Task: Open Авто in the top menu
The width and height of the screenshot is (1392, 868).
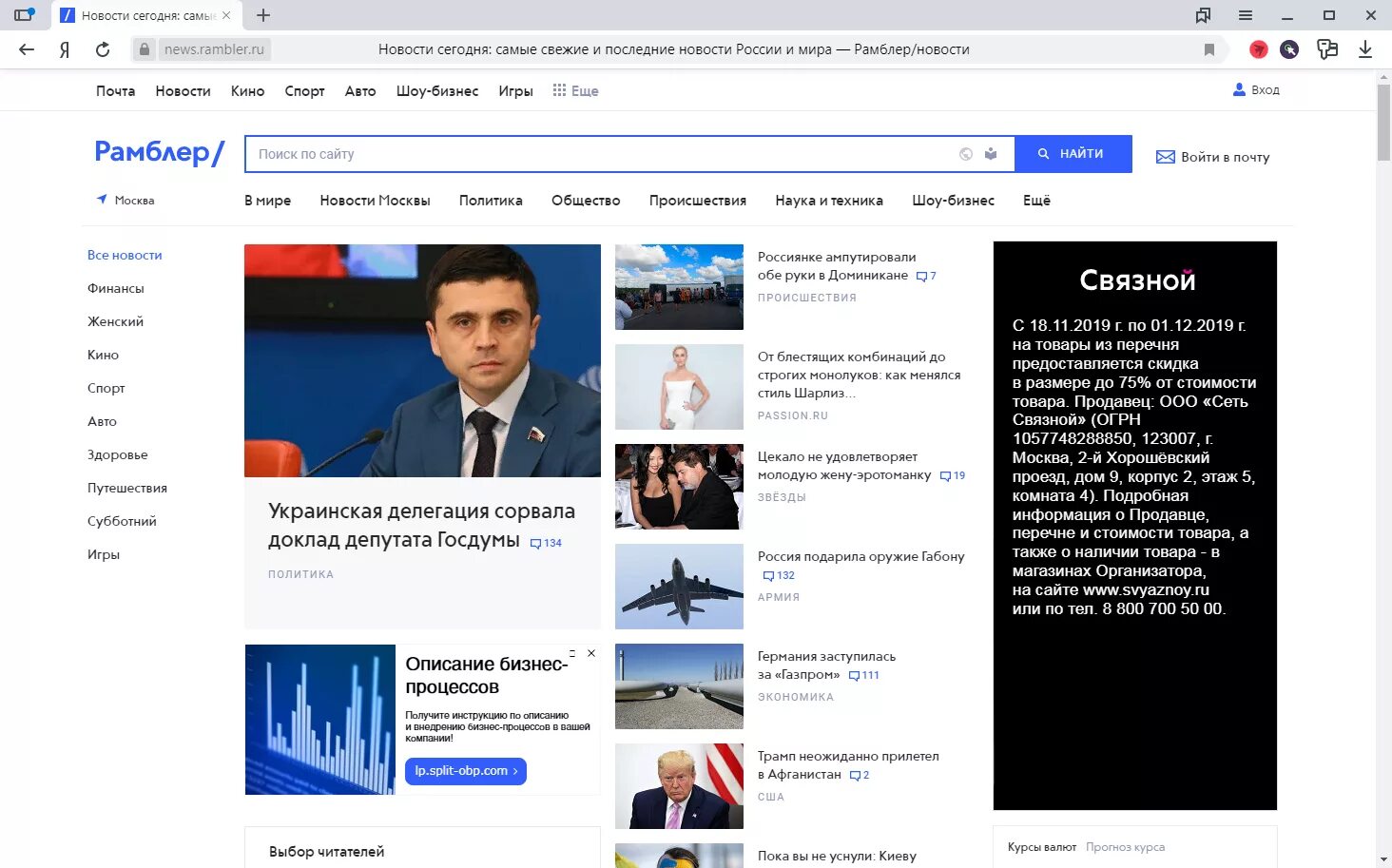Action: coord(360,91)
